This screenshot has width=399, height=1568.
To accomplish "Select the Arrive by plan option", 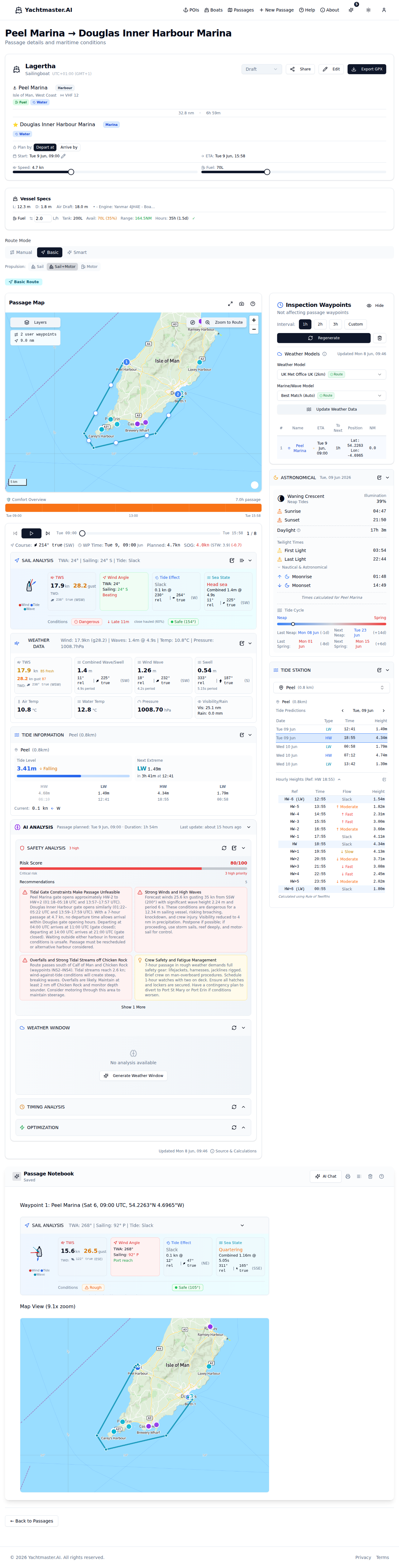I will coord(69,147).
